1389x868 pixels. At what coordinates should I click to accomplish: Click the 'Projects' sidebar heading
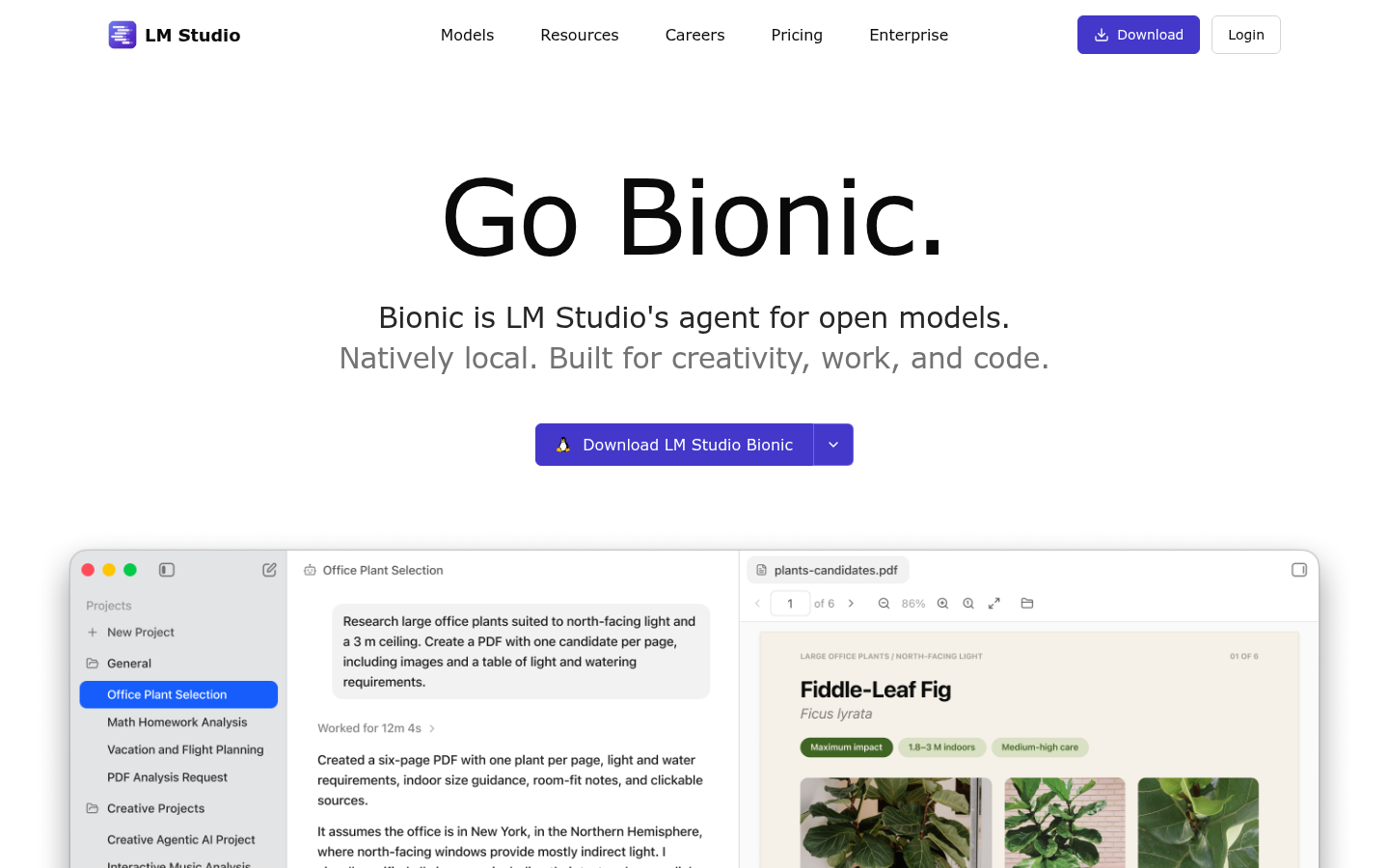[x=109, y=606]
